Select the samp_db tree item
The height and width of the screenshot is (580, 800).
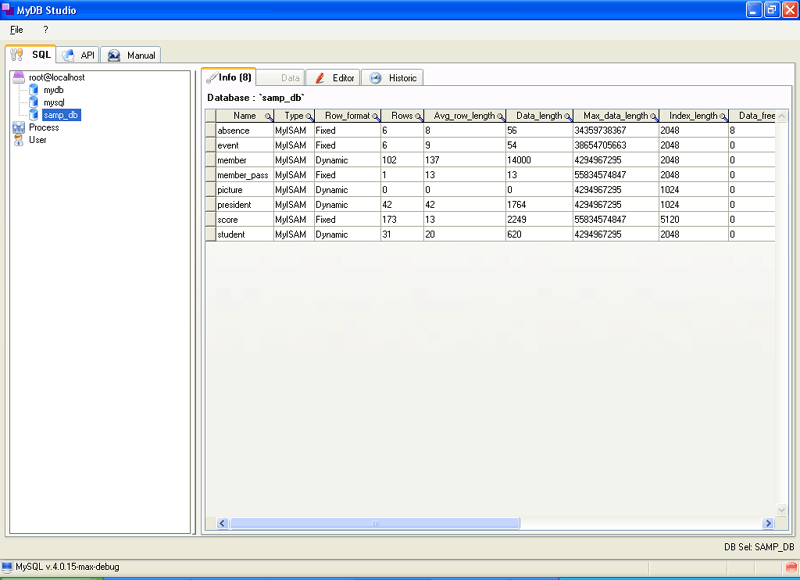tap(61, 115)
